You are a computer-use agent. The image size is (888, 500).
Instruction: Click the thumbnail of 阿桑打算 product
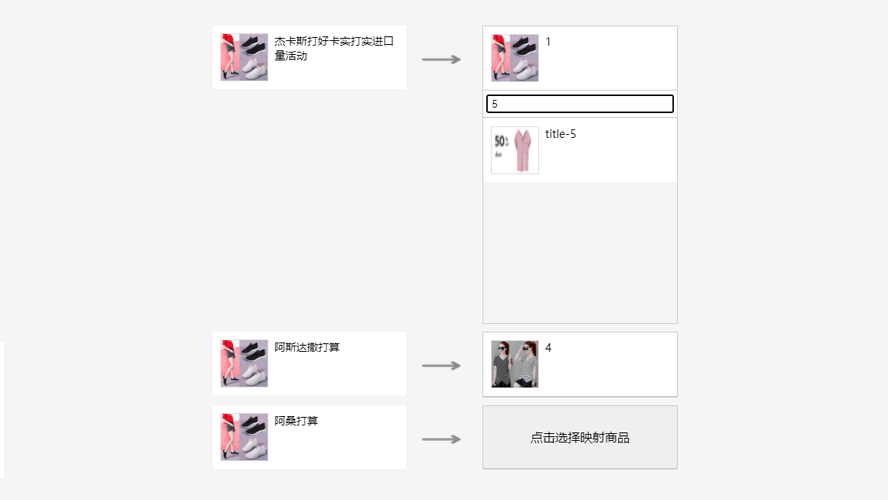(244, 437)
